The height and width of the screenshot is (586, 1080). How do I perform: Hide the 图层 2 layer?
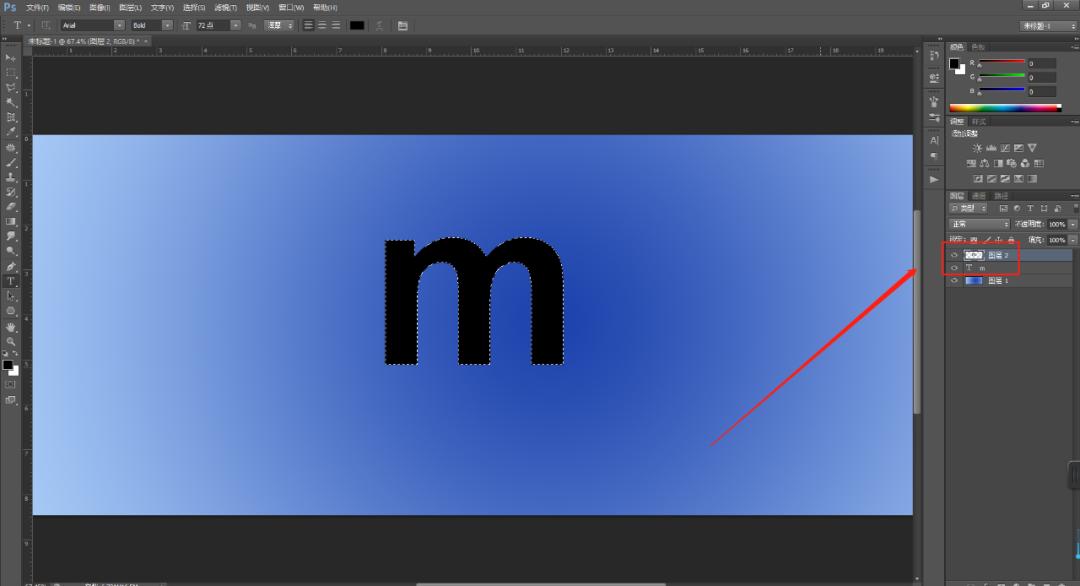(954, 254)
